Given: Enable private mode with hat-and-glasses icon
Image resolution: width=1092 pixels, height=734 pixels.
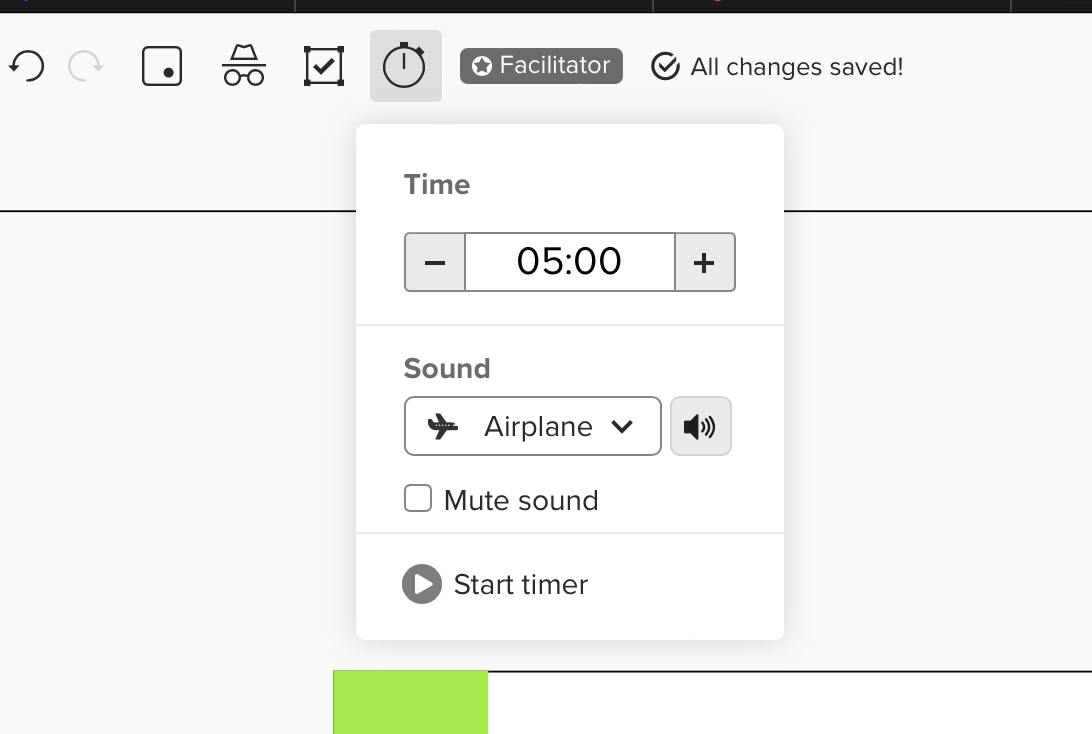Looking at the screenshot, I should click(244, 67).
